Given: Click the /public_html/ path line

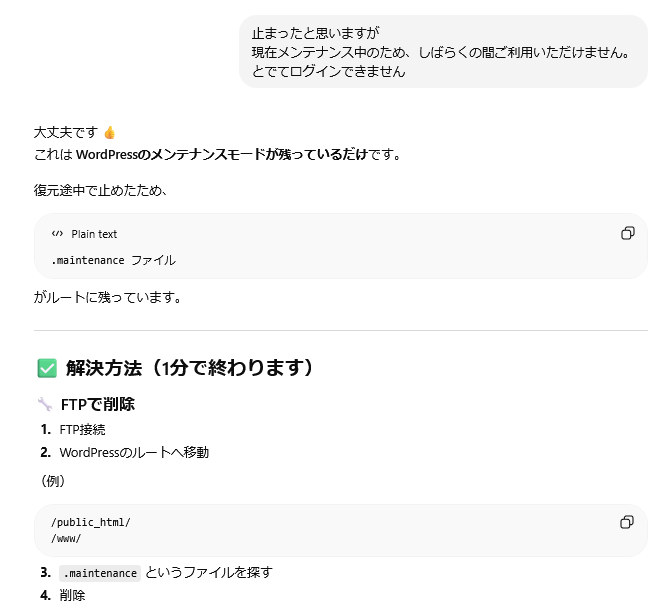Looking at the screenshot, I should pos(91,522).
